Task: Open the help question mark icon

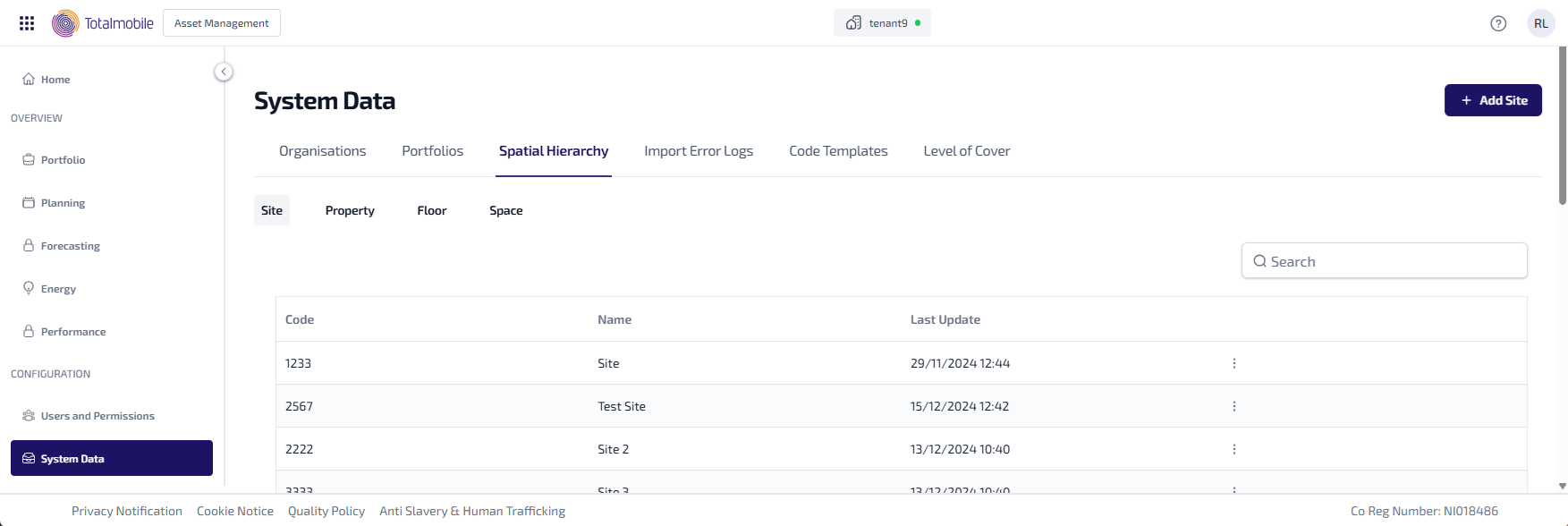Action: 1498,23
